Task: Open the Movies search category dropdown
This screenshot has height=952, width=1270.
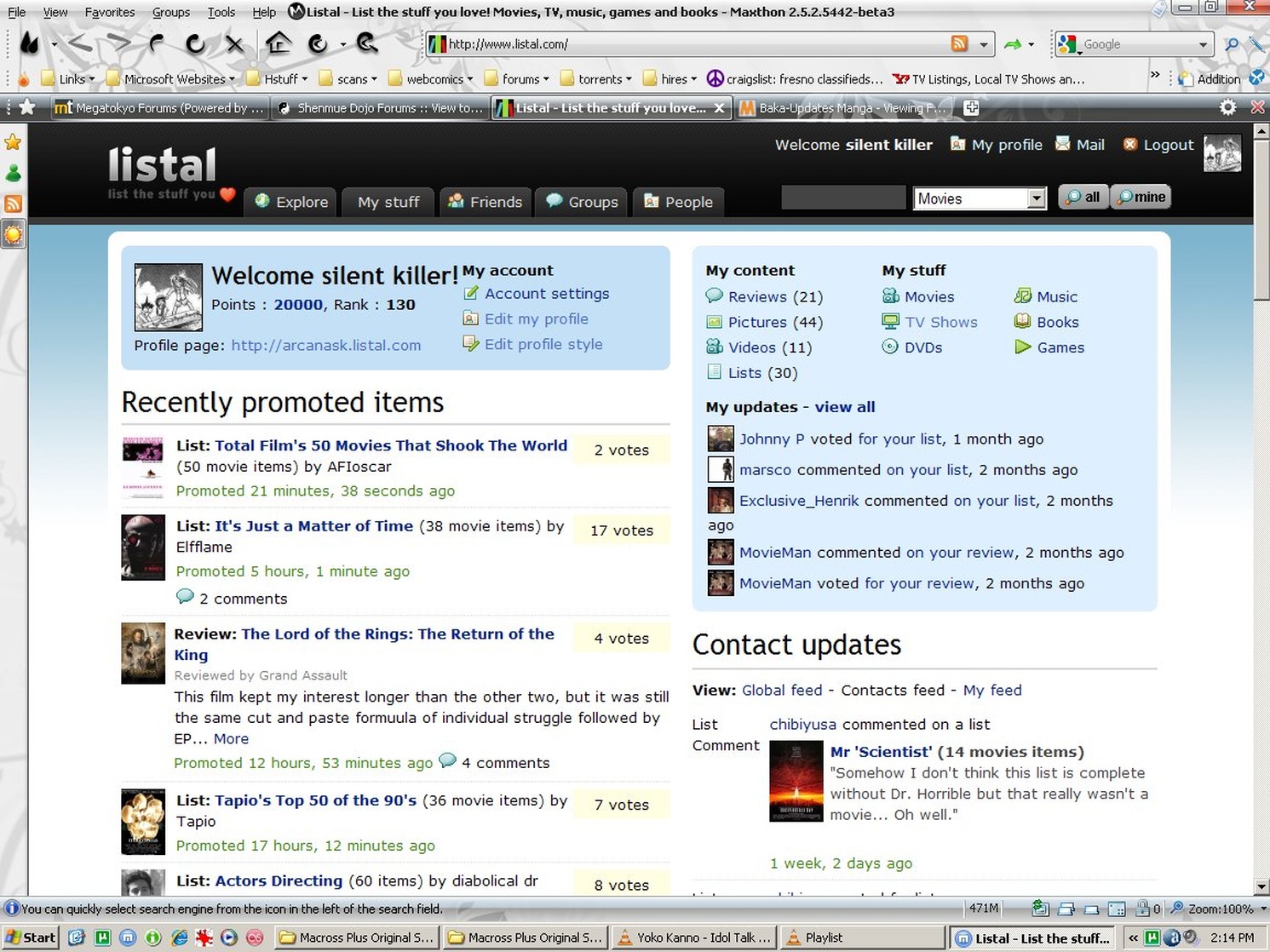Action: pos(980,198)
